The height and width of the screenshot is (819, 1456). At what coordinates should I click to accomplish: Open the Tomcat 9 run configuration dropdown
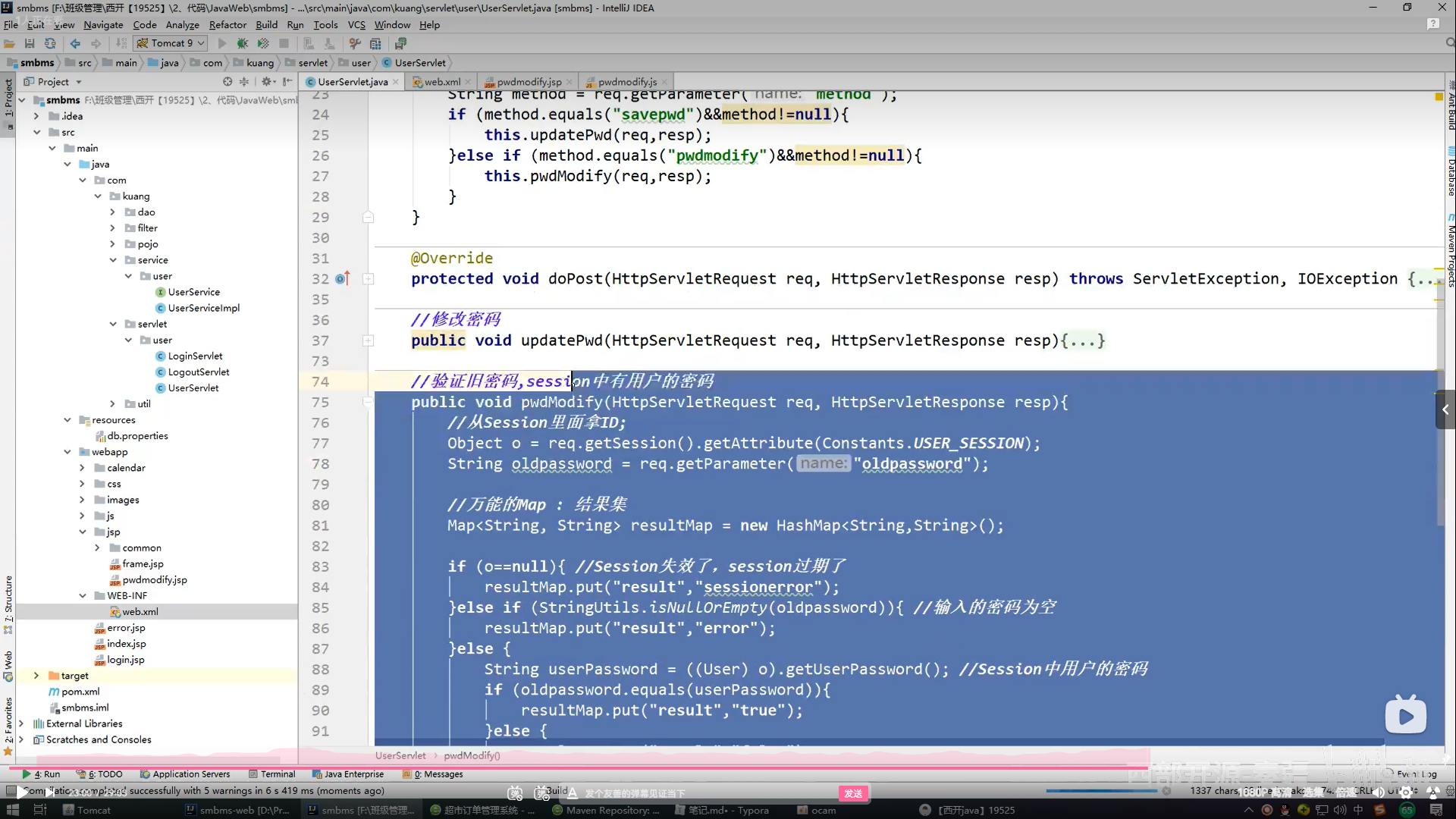[x=171, y=43]
